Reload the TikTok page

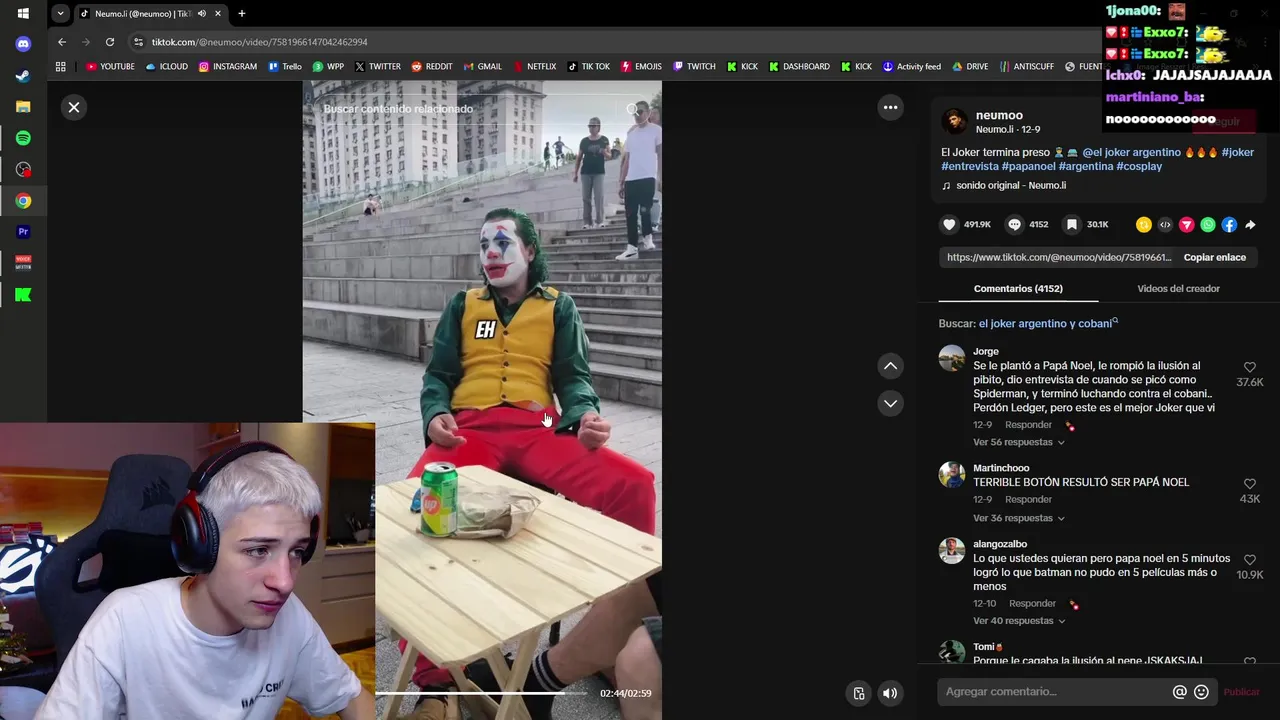[x=110, y=42]
